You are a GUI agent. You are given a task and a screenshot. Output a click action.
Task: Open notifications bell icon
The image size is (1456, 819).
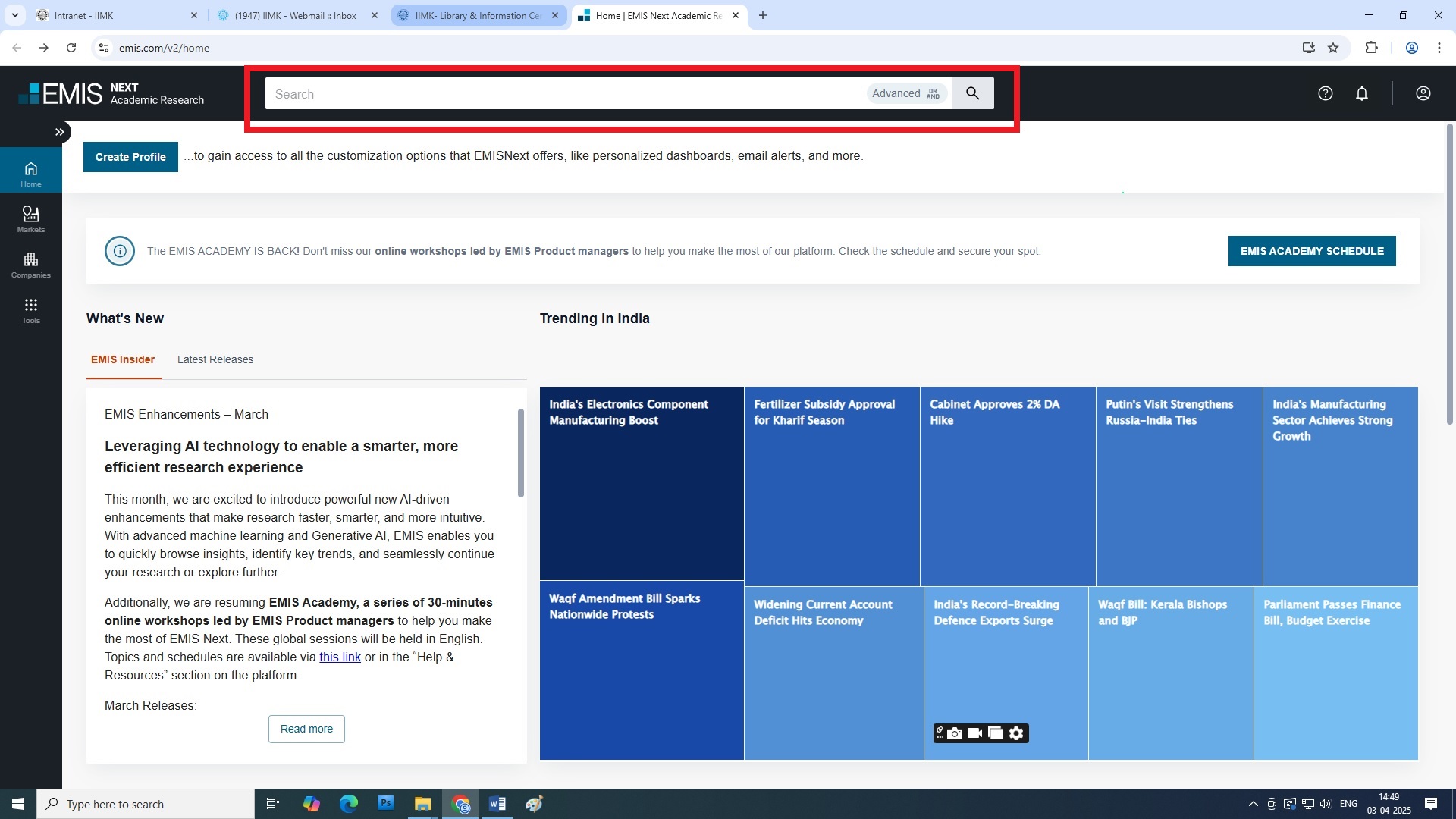point(1362,93)
